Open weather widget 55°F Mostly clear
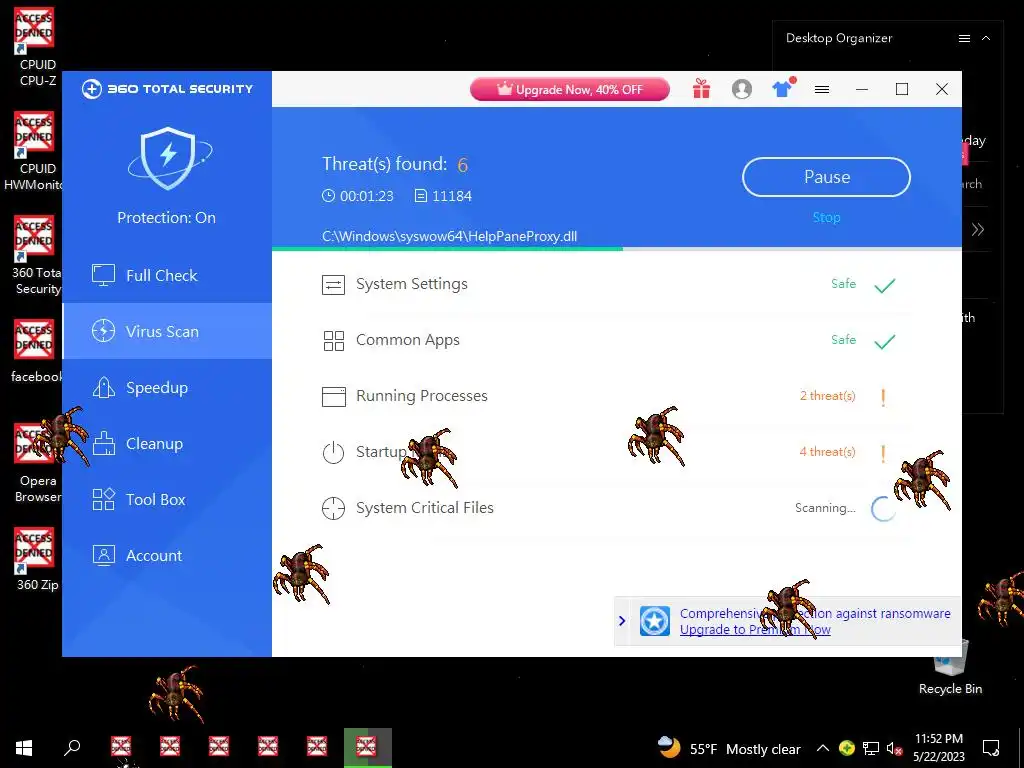 [728, 748]
